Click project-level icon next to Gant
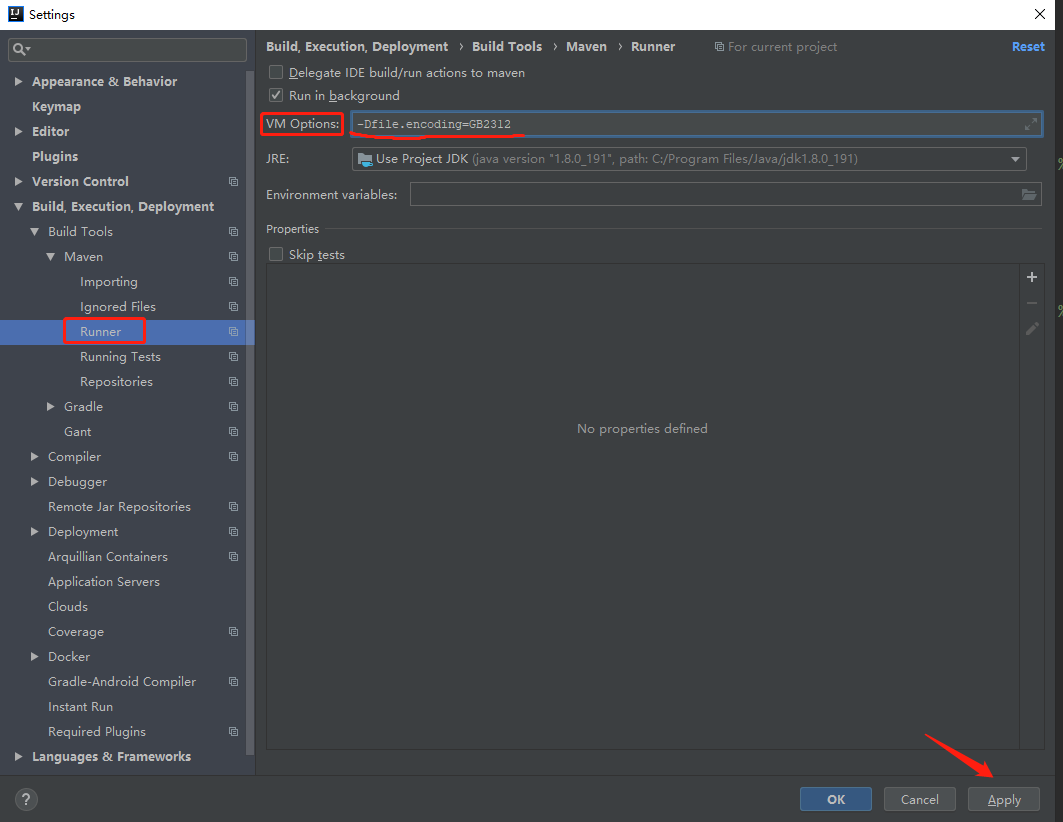 pyautogui.click(x=233, y=432)
